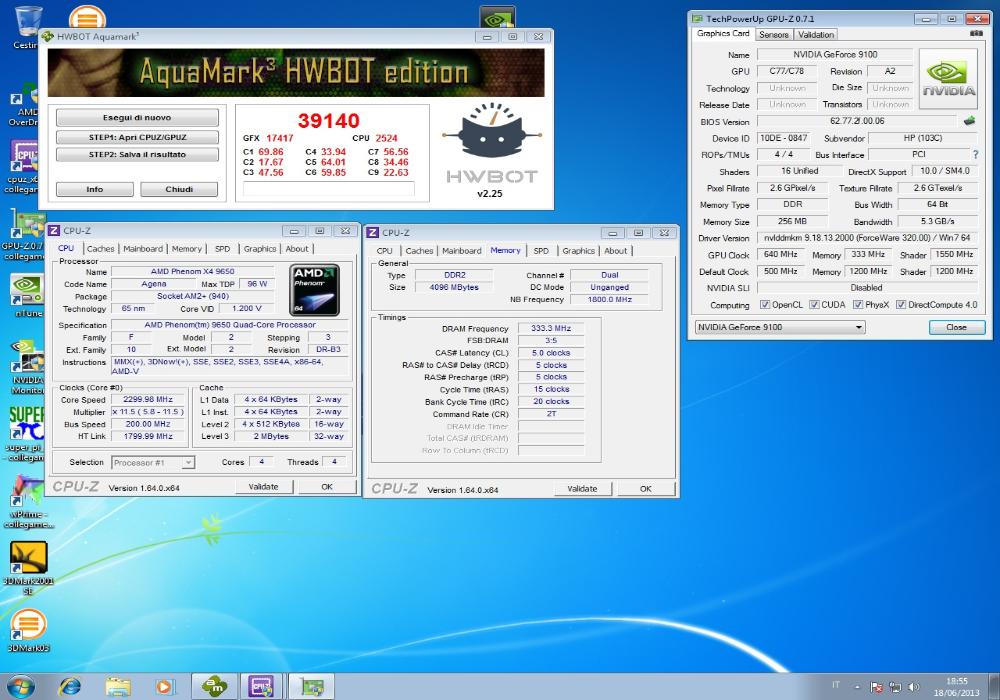Open the wPrime desktop shortcut
1000x700 pixels.
click(x=27, y=500)
